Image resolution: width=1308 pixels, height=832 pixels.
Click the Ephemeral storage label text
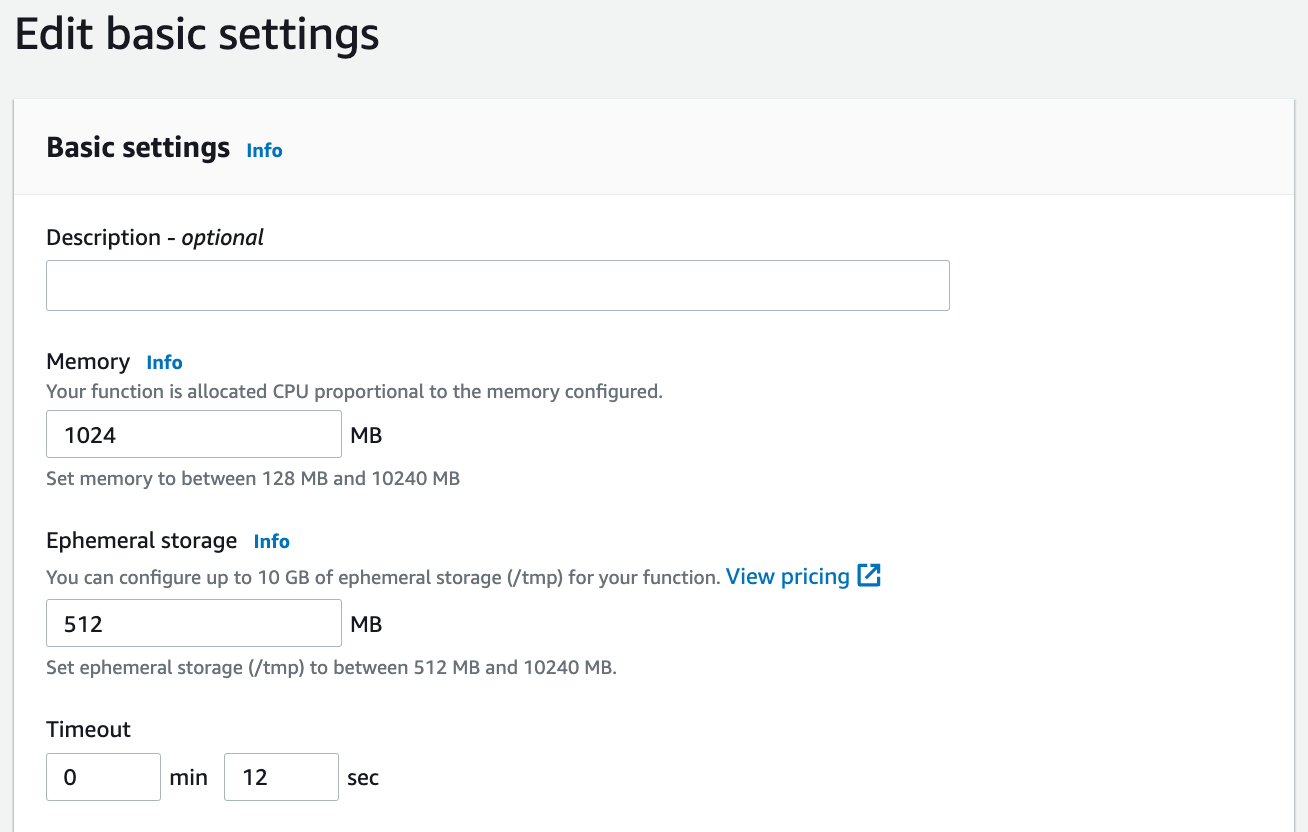pyautogui.click(x=141, y=541)
